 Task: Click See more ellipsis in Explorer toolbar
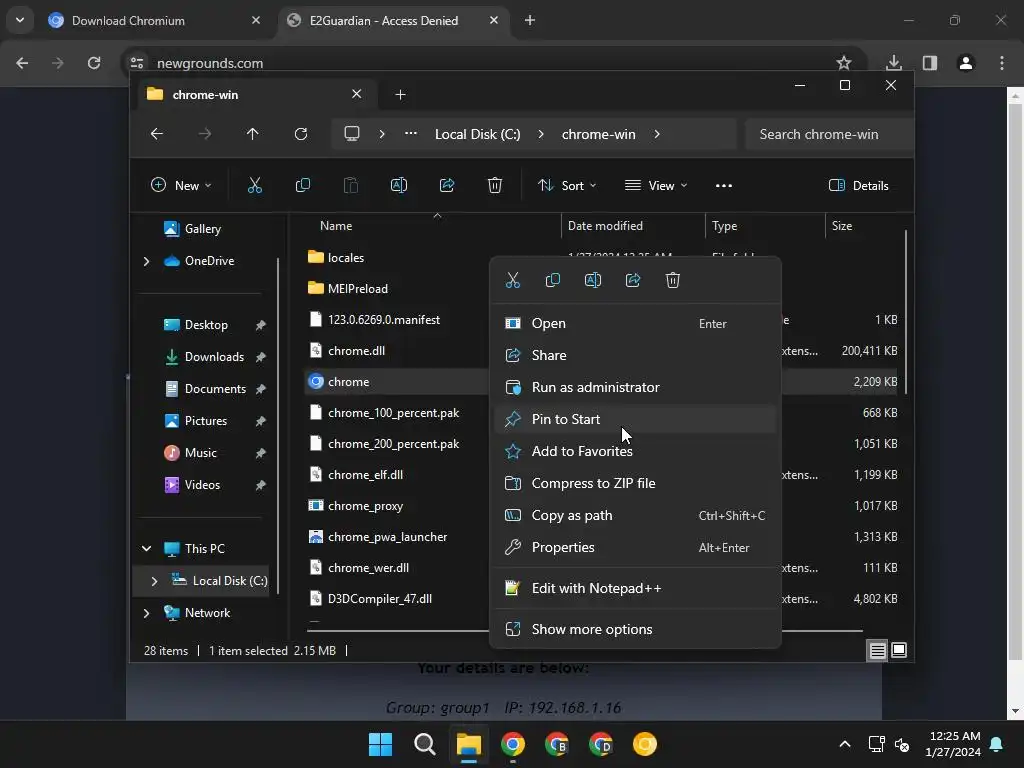[x=724, y=185]
